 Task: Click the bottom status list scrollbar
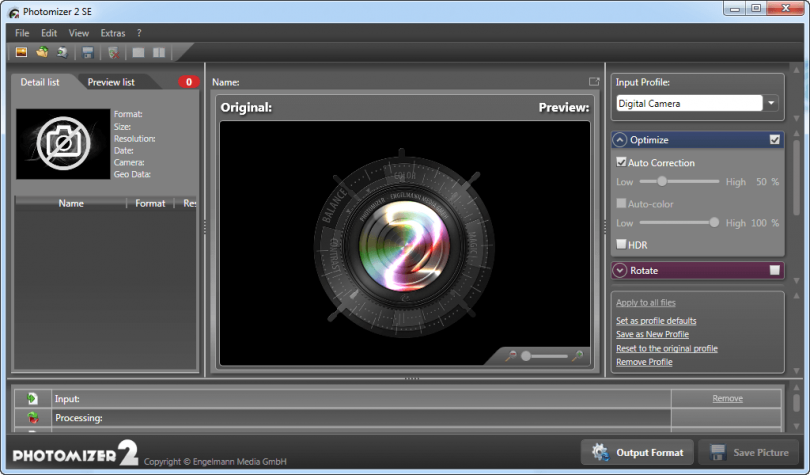[x=797, y=405]
